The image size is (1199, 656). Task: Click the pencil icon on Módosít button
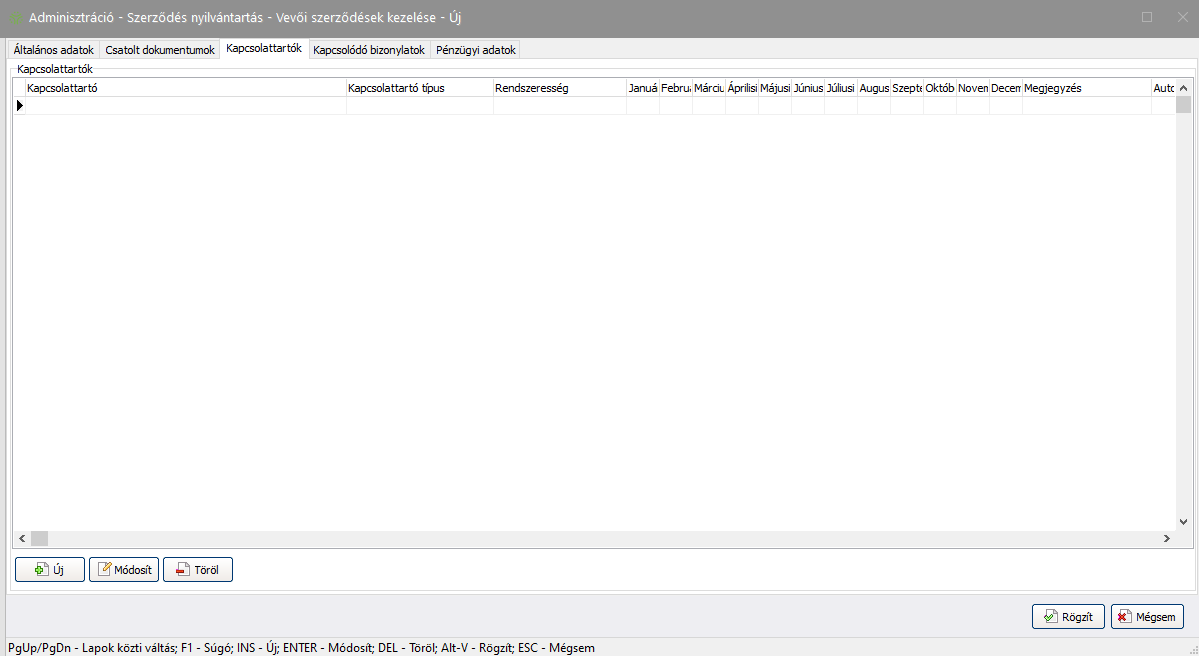[x=104, y=570]
